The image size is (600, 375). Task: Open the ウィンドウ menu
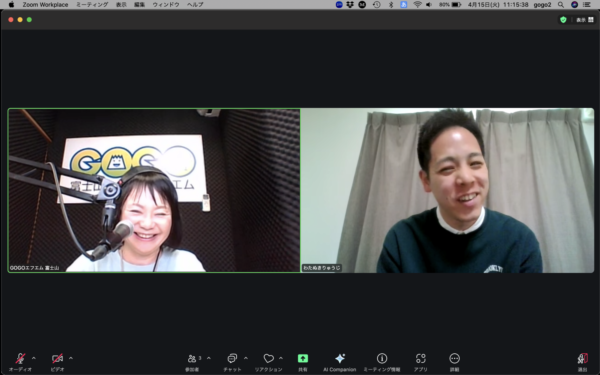(x=166, y=5)
